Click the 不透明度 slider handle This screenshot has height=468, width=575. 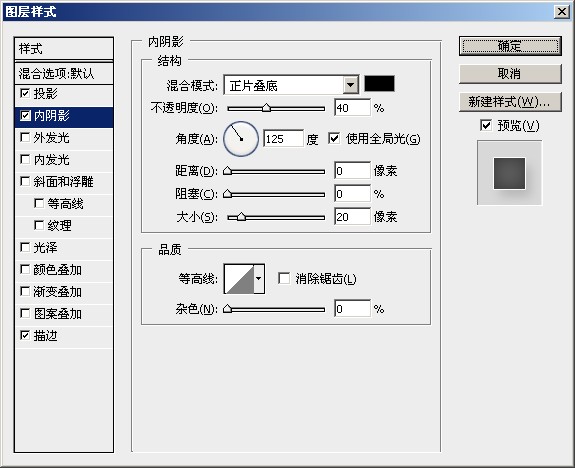pos(267,107)
